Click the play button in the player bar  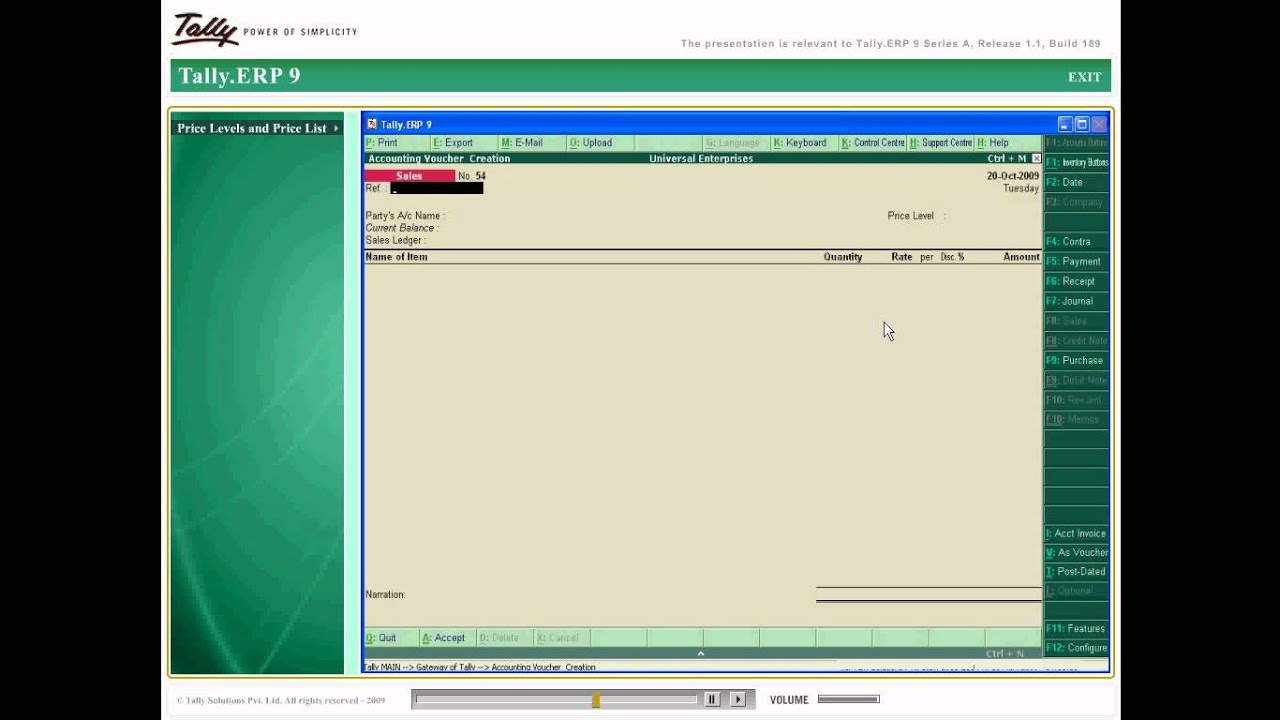pos(738,700)
